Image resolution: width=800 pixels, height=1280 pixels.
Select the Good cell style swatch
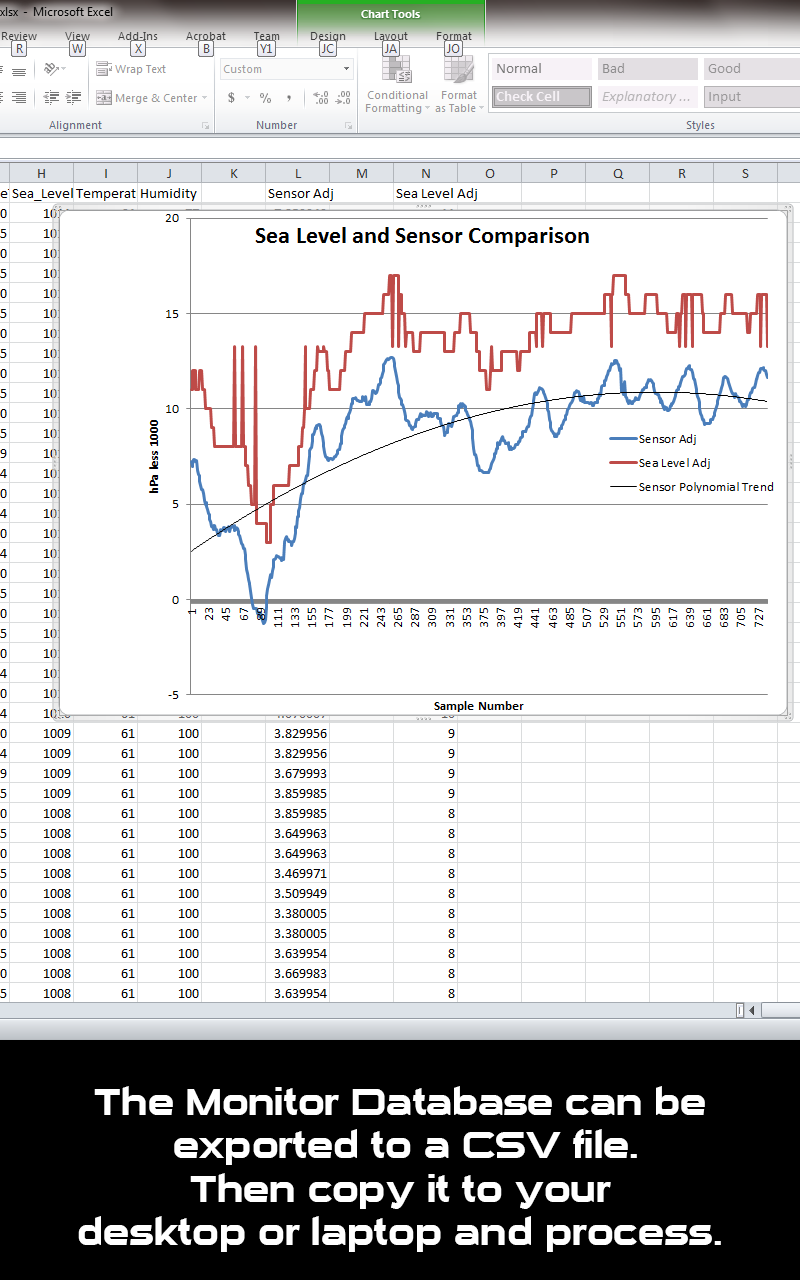tap(750, 69)
